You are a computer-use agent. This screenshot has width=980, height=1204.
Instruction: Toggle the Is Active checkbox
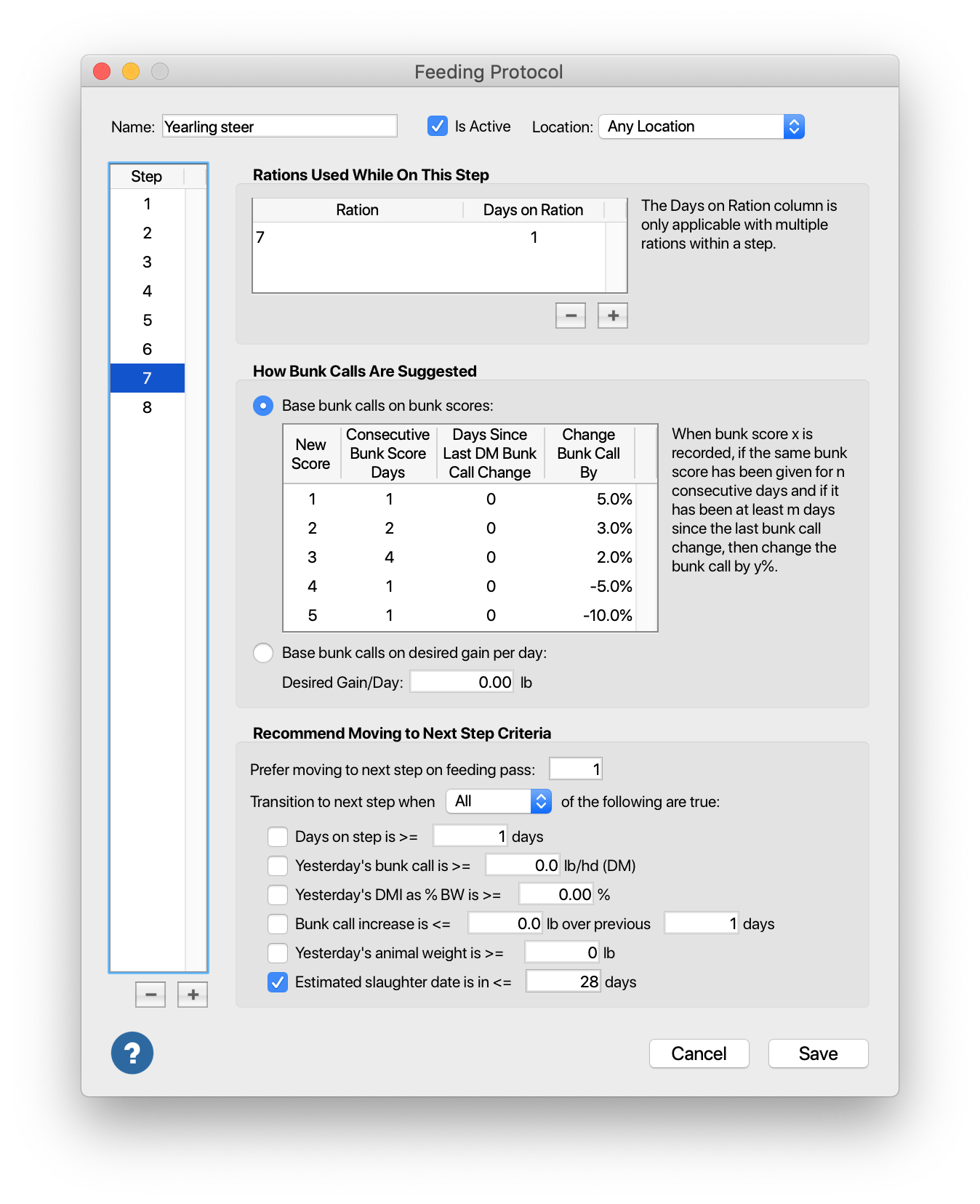(x=438, y=126)
